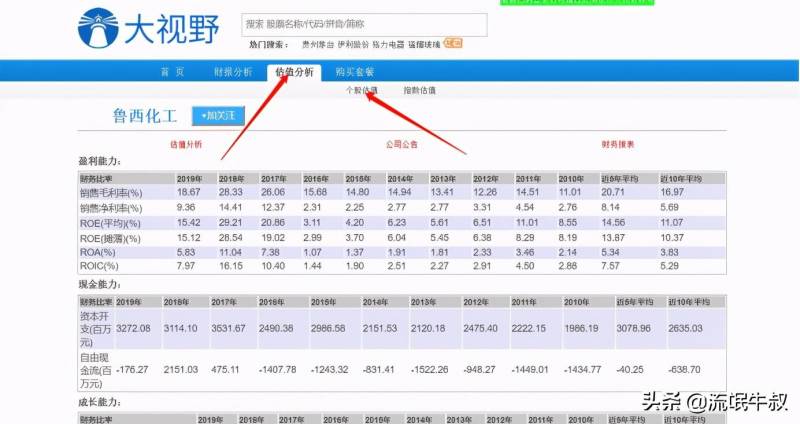Select the 销售毛利率(%) row label
Screen dimensions: 800x424
pos(111,193)
